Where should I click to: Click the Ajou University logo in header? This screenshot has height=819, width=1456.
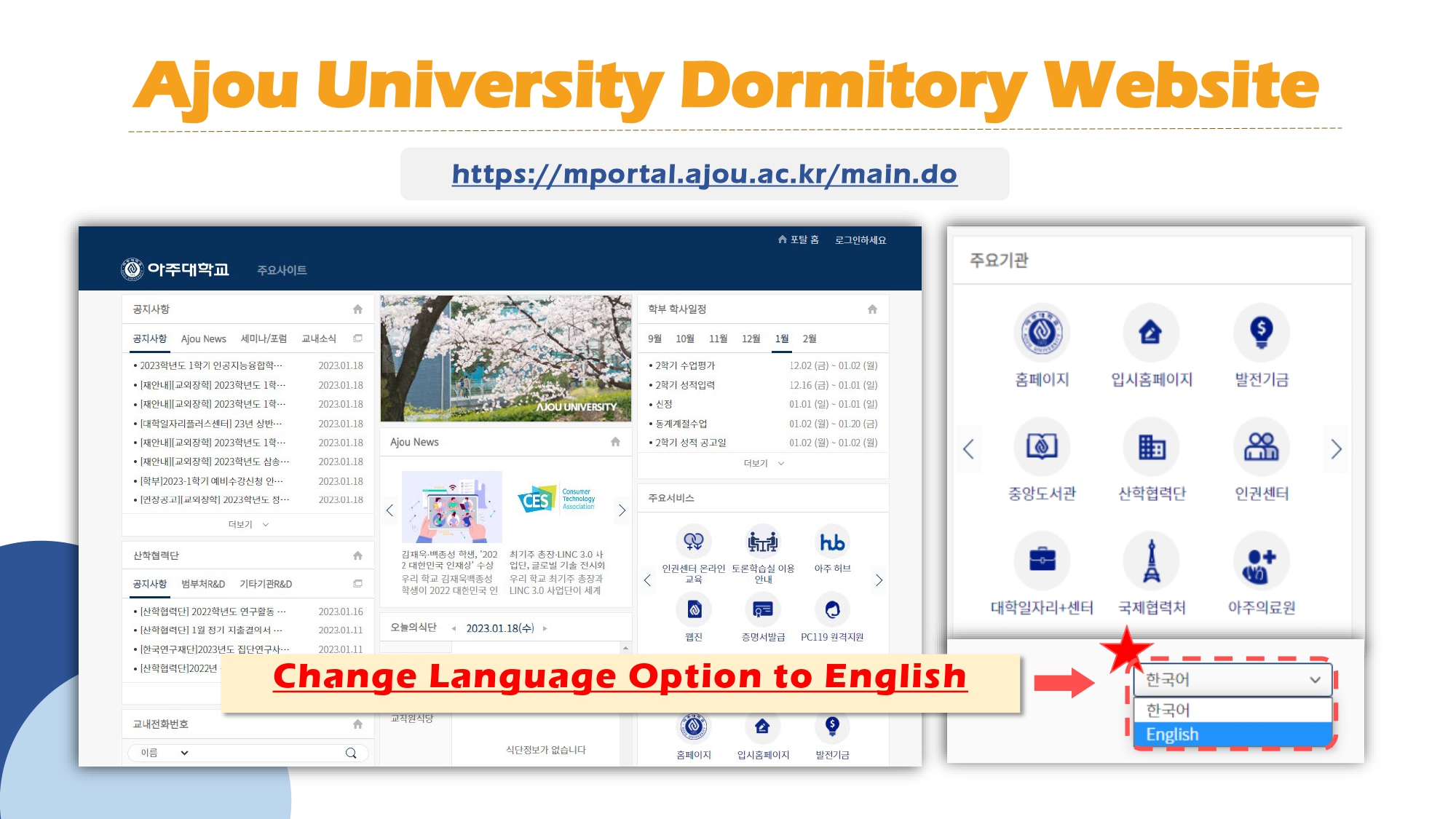click(175, 269)
